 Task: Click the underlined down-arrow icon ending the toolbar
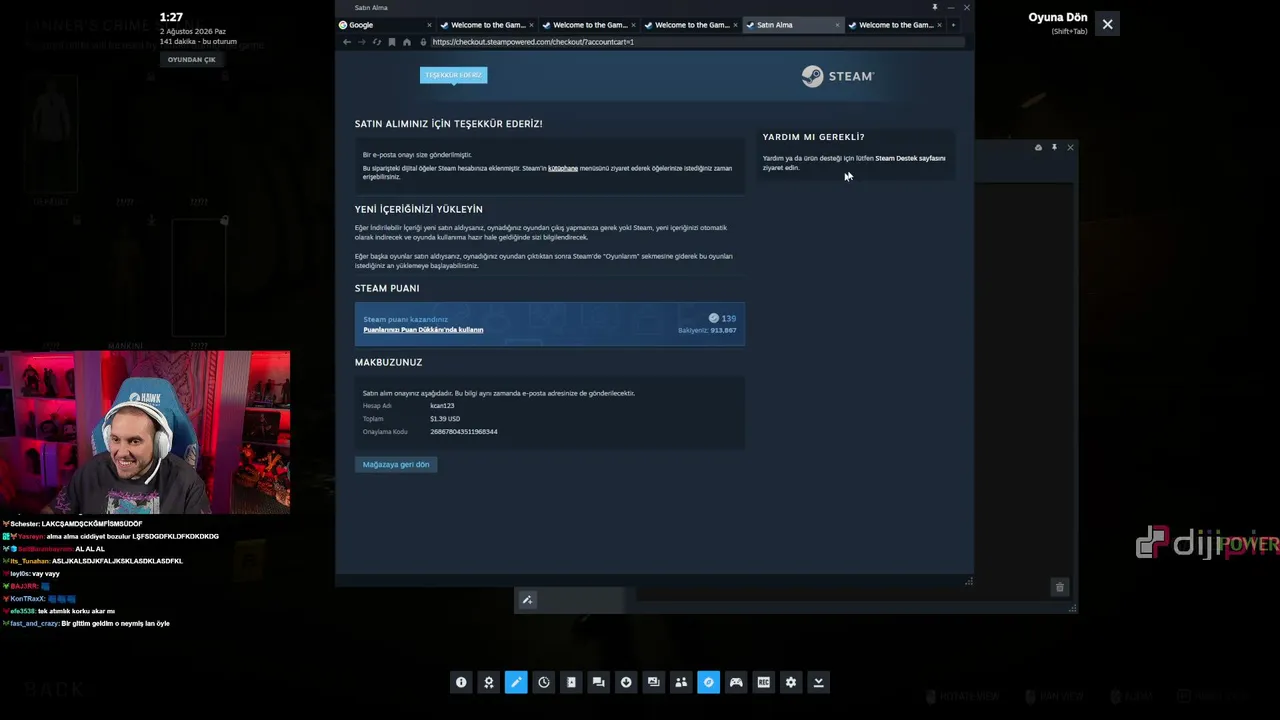[x=819, y=682]
